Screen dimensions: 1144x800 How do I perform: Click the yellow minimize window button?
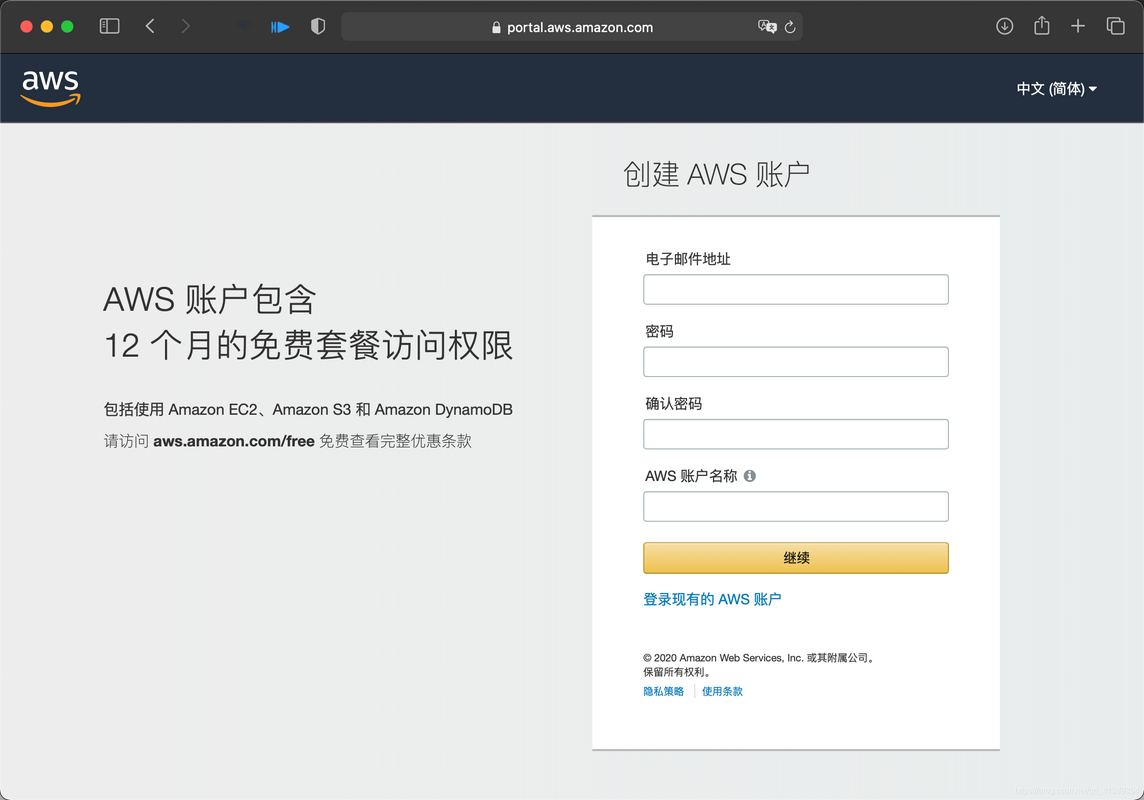point(47,26)
